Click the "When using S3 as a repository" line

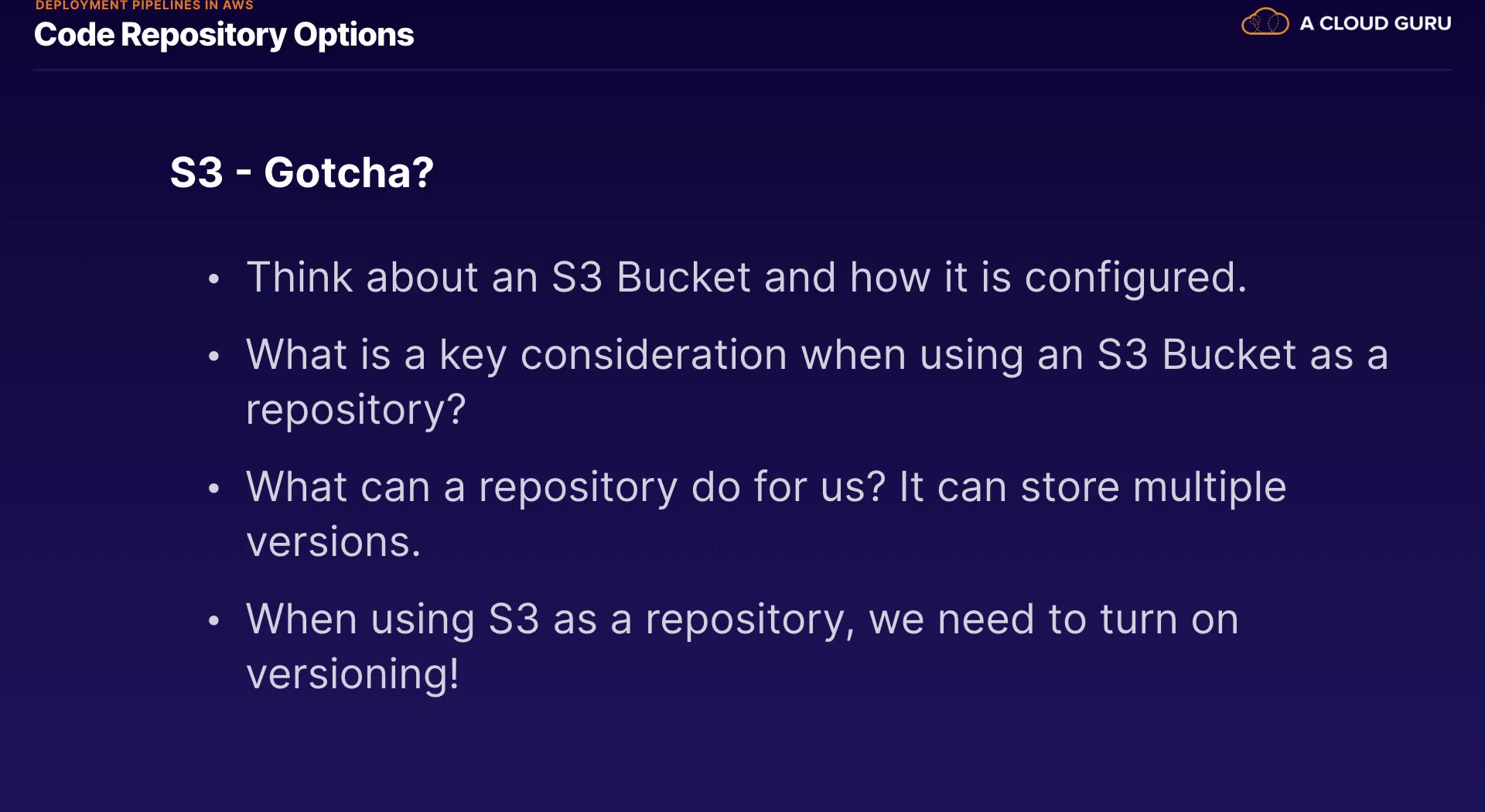pyautogui.click(x=742, y=619)
